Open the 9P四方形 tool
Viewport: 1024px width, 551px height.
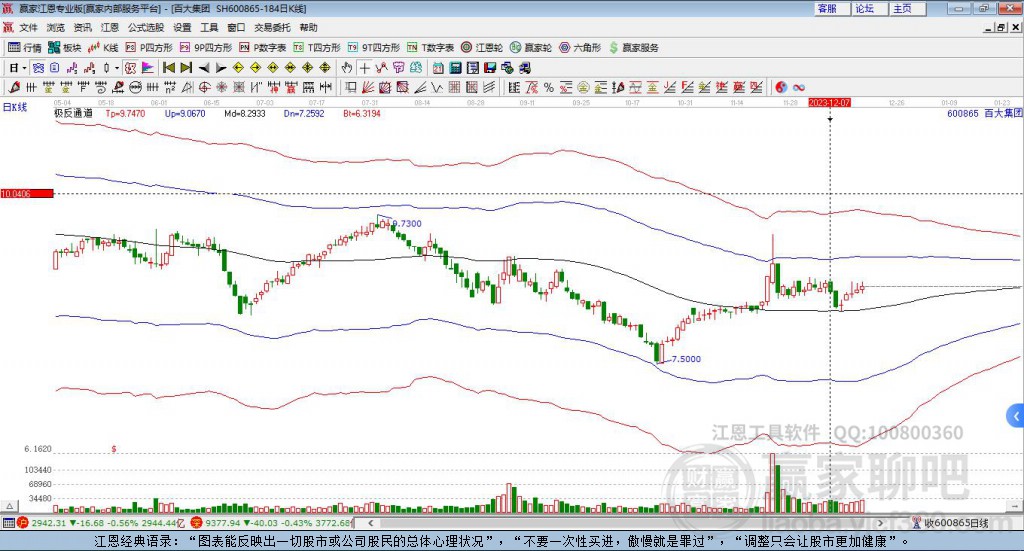pyautogui.click(x=206, y=48)
